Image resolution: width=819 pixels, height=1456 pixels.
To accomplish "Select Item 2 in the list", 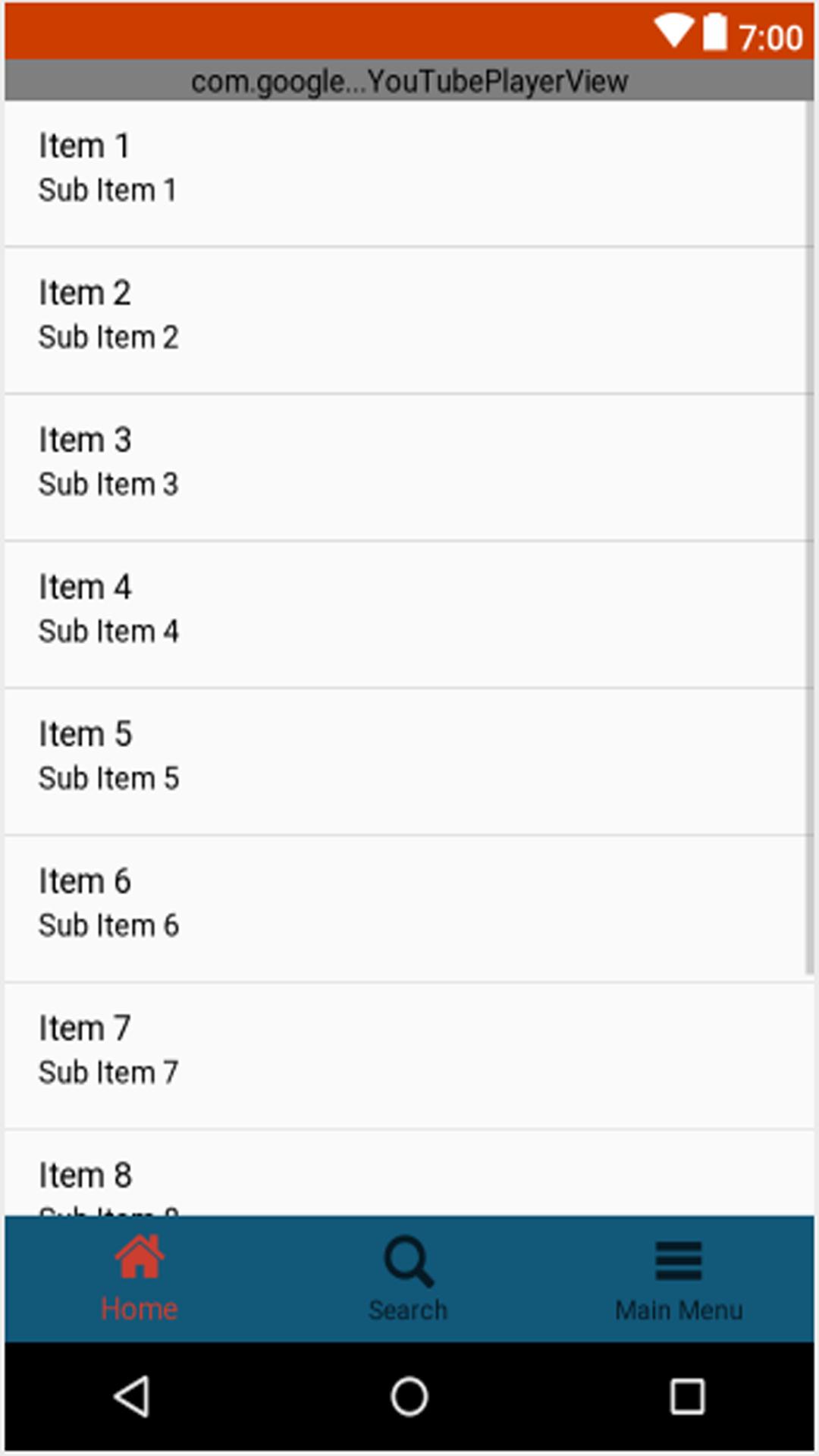I will pyautogui.click(x=406, y=321).
